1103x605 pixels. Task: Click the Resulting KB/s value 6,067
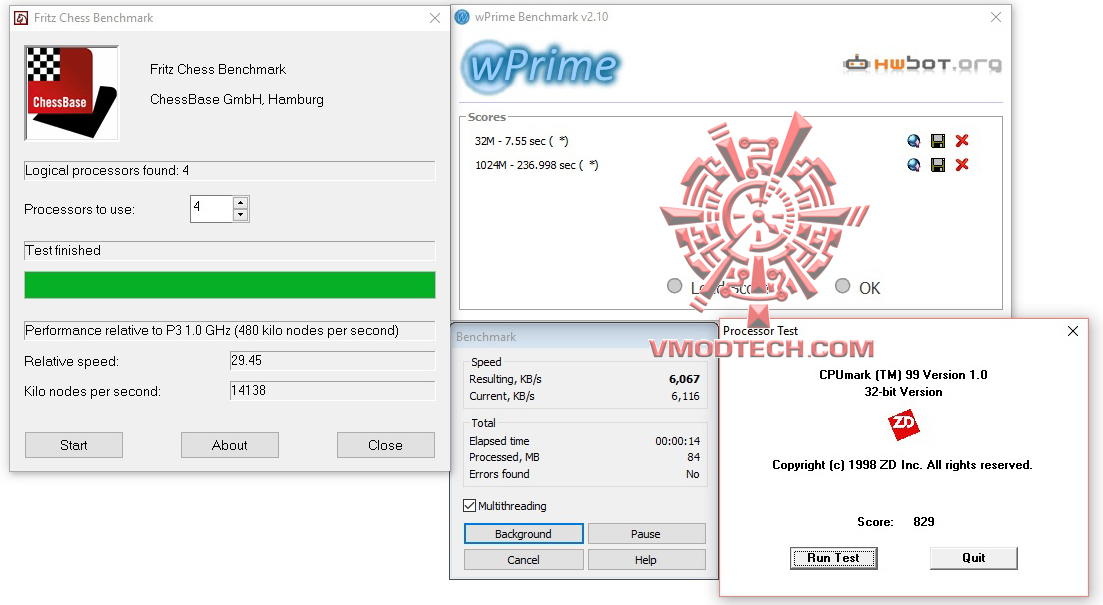(x=684, y=379)
